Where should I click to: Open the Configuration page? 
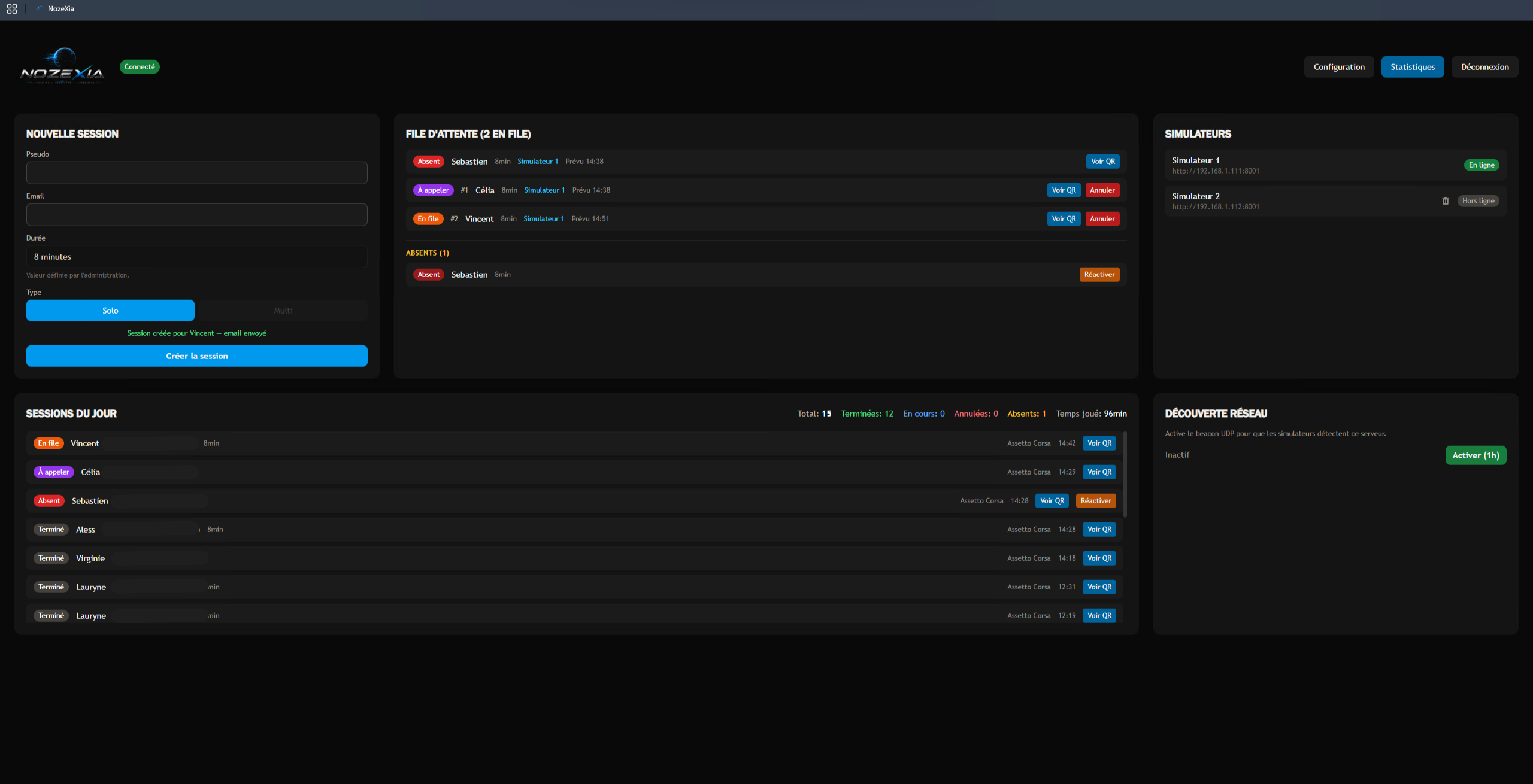(x=1339, y=67)
